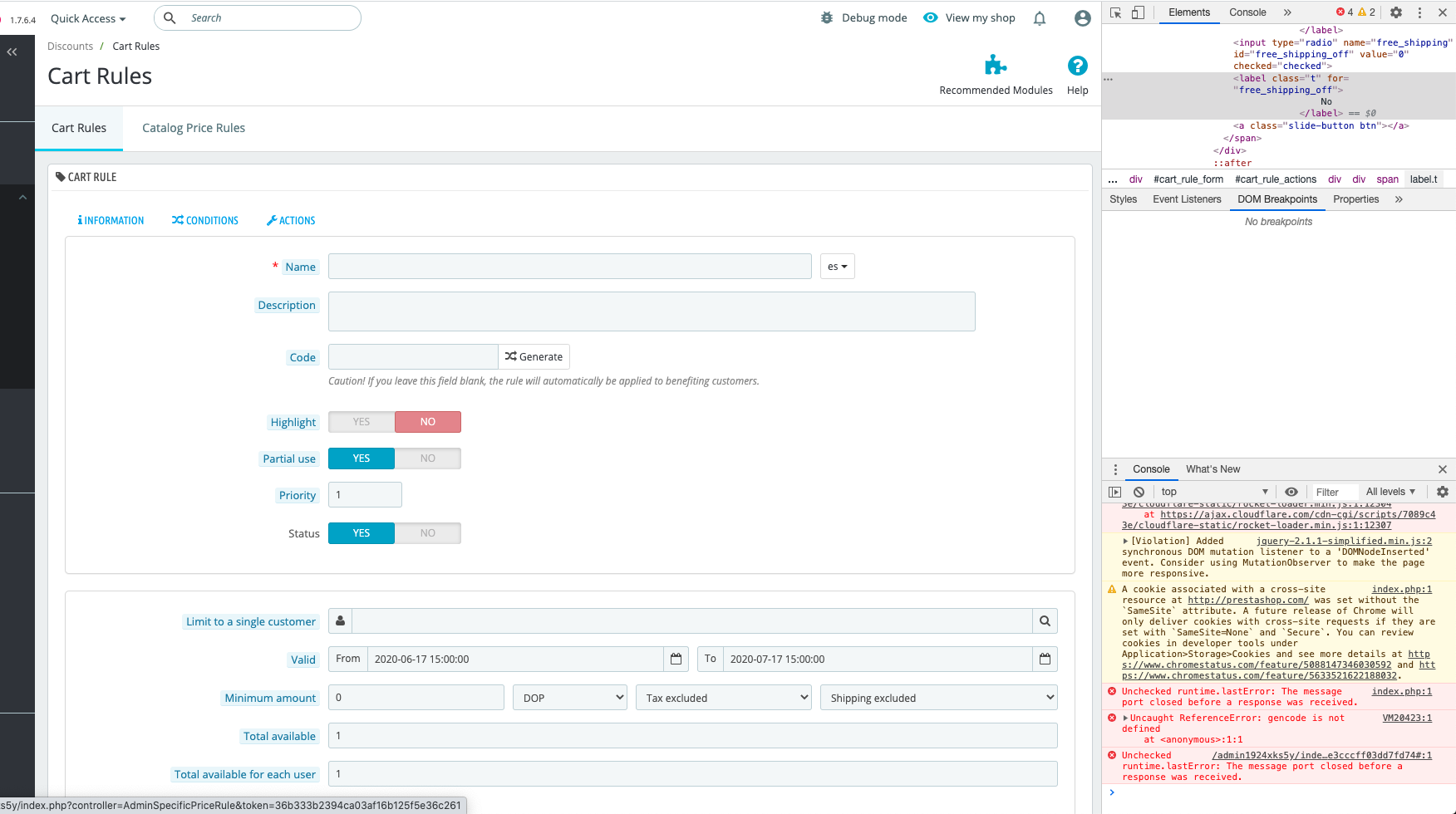The image size is (1456, 814).
Task: Open the Conditions sub-tab
Action: click(205, 220)
